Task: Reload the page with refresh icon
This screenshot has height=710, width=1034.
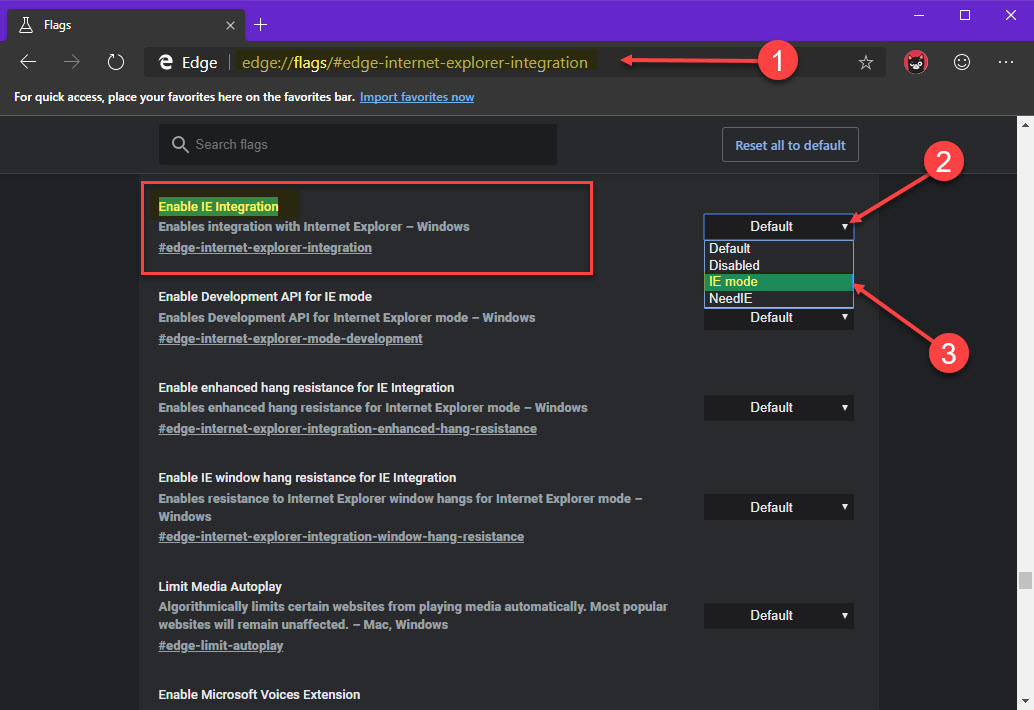Action: point(115,62)
